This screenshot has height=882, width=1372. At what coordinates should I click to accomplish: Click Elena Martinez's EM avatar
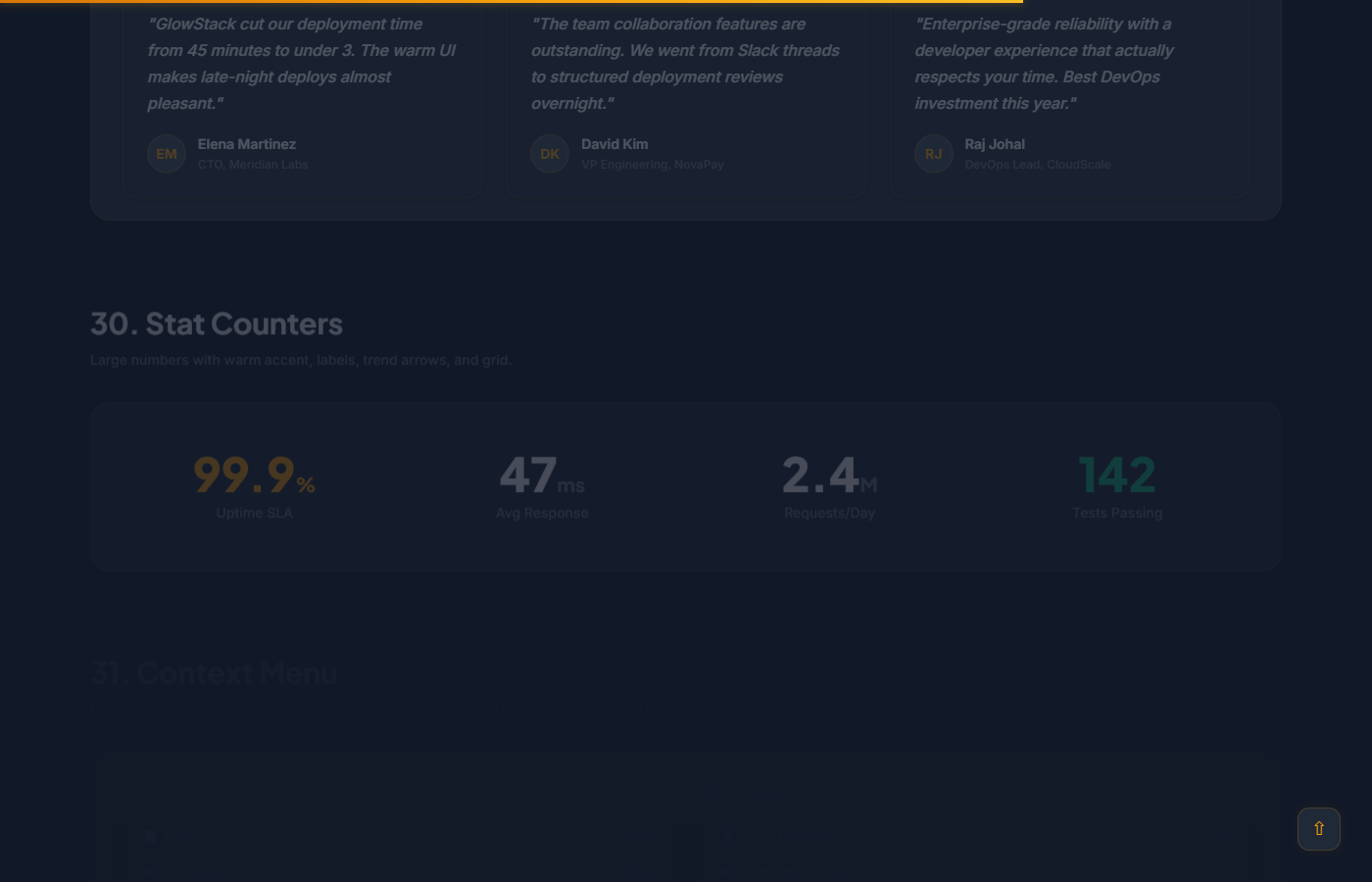(167, 154)
